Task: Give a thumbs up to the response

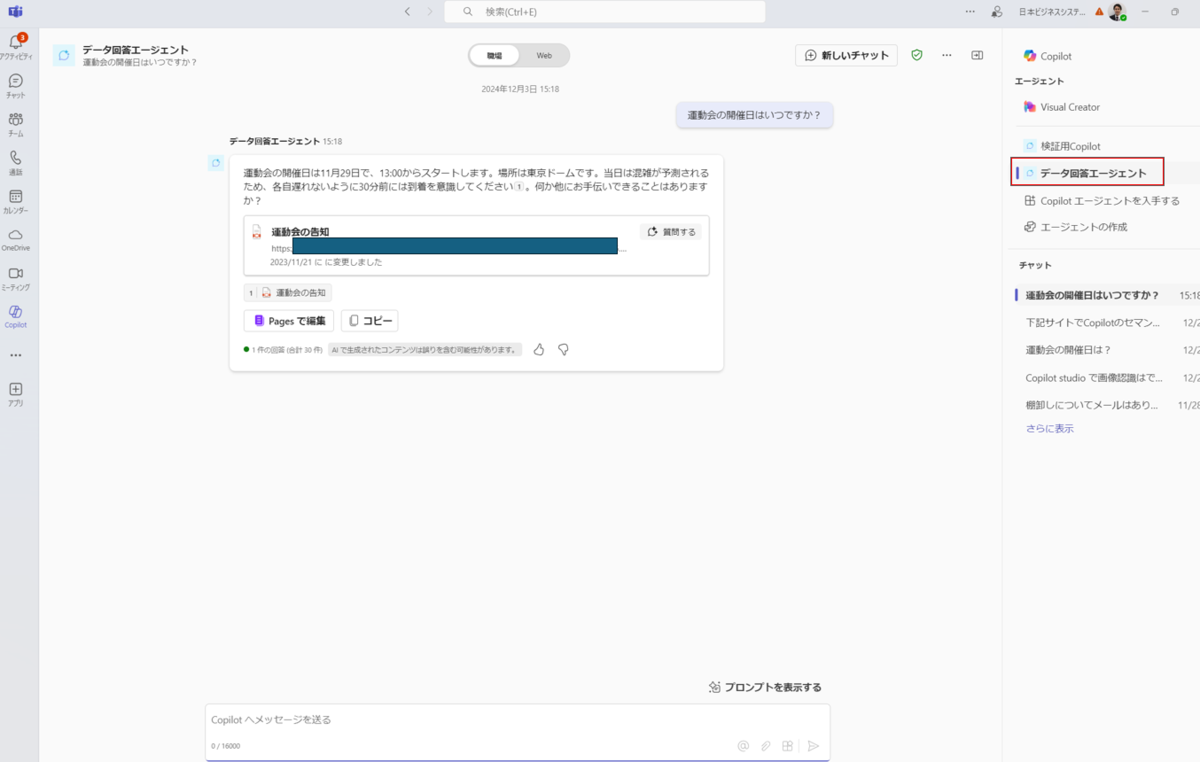Action: (539, 350)
